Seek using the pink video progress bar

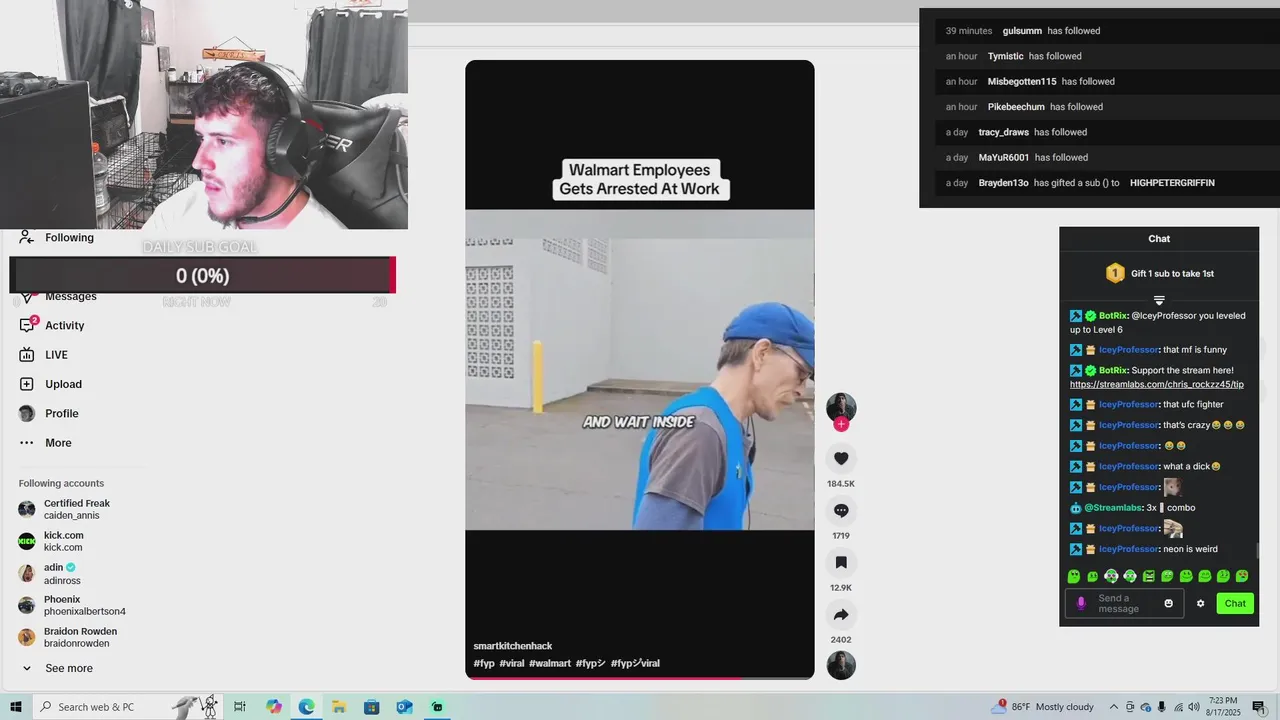click(640, 678)
